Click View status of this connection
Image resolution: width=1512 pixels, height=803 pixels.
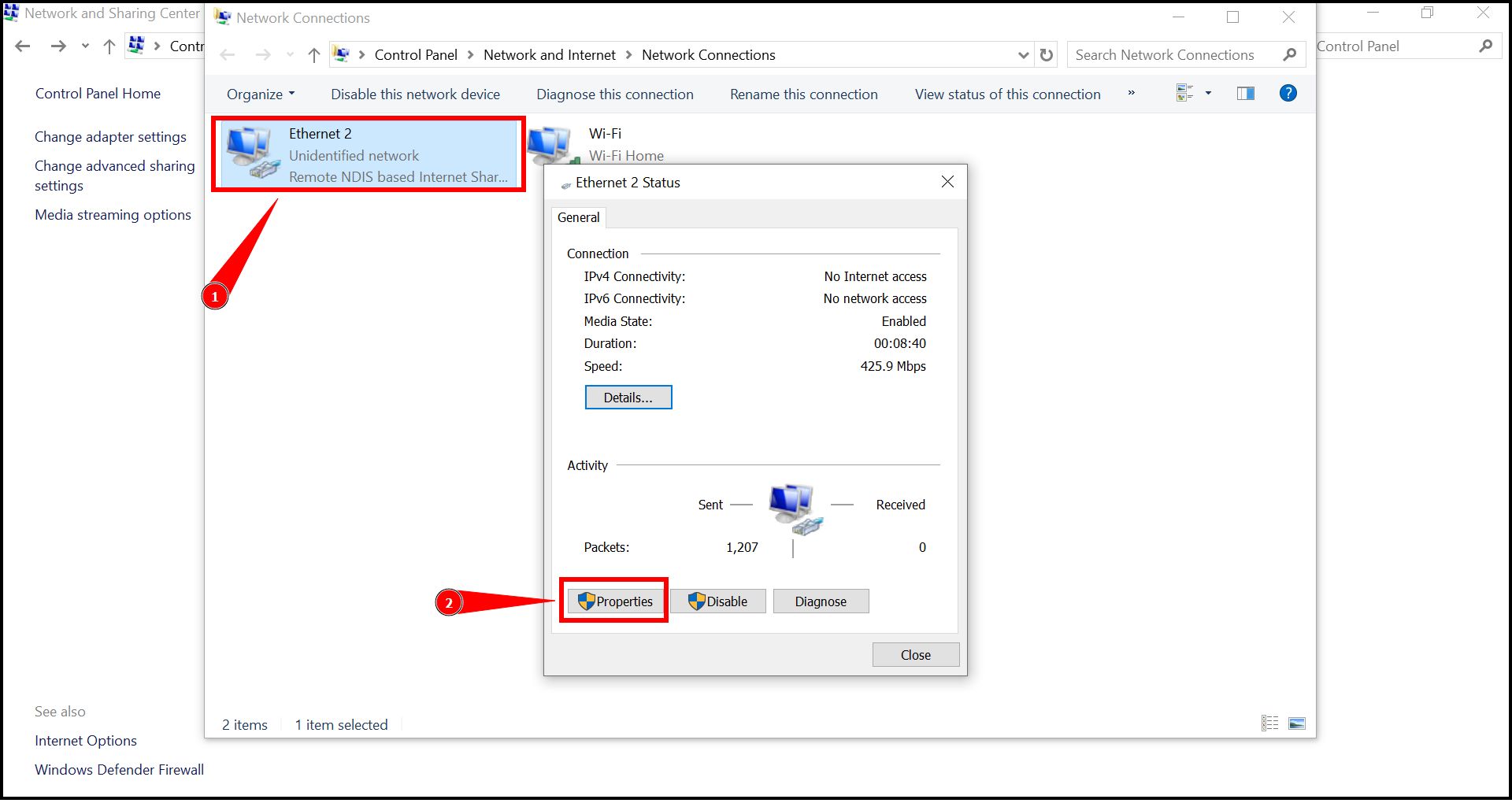[x=1008, y=94]
